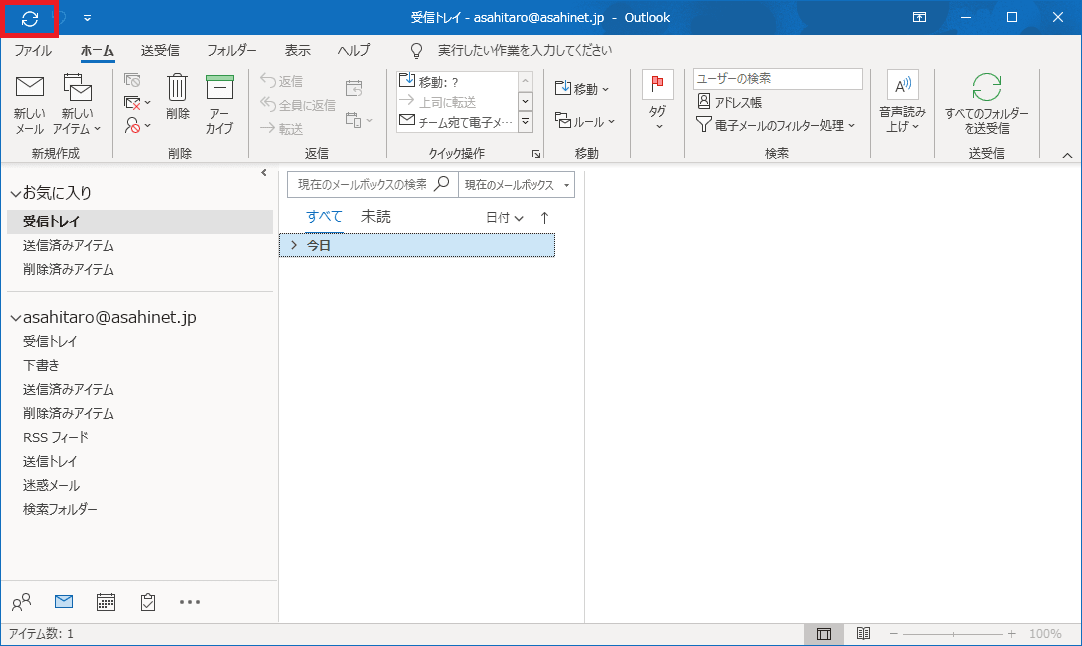
Task: Open the 現在のメールボックス scope dropdown
Action: (516, 184)
